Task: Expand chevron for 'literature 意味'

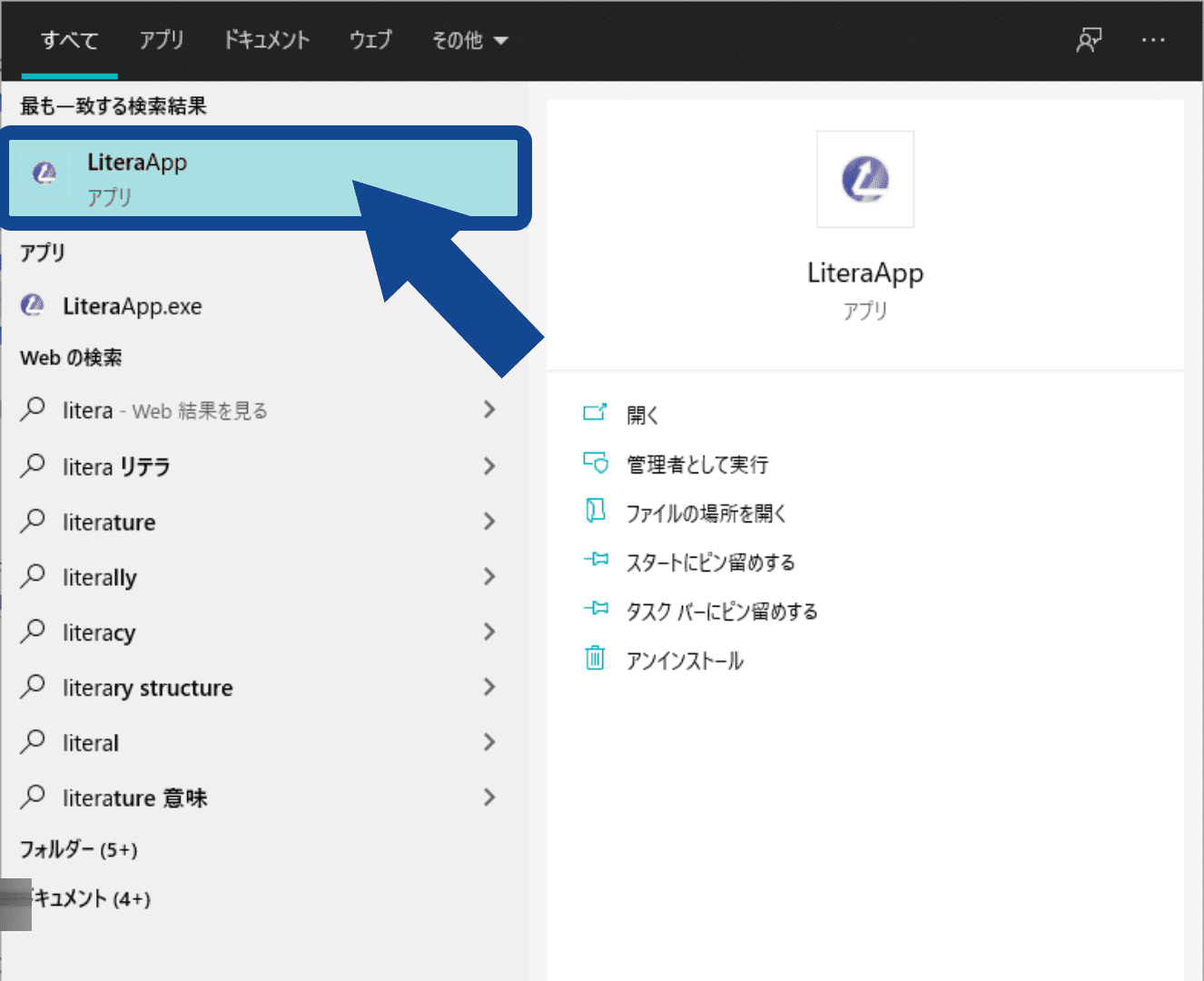Action: pos(489,798)
